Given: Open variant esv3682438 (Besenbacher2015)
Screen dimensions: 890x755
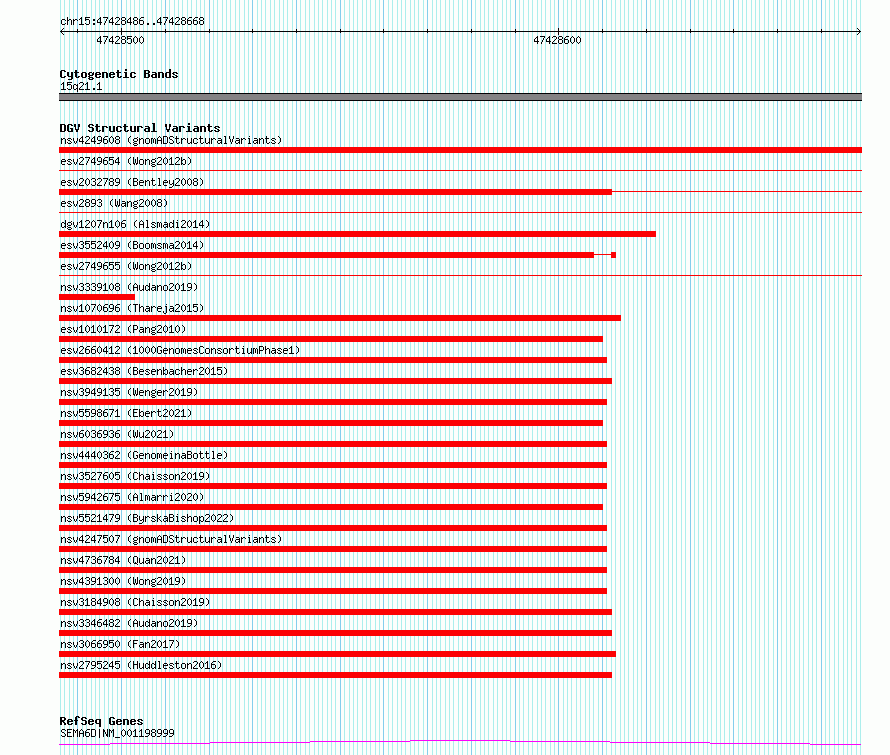Looking at the screenshot, I should pos(144,371).
